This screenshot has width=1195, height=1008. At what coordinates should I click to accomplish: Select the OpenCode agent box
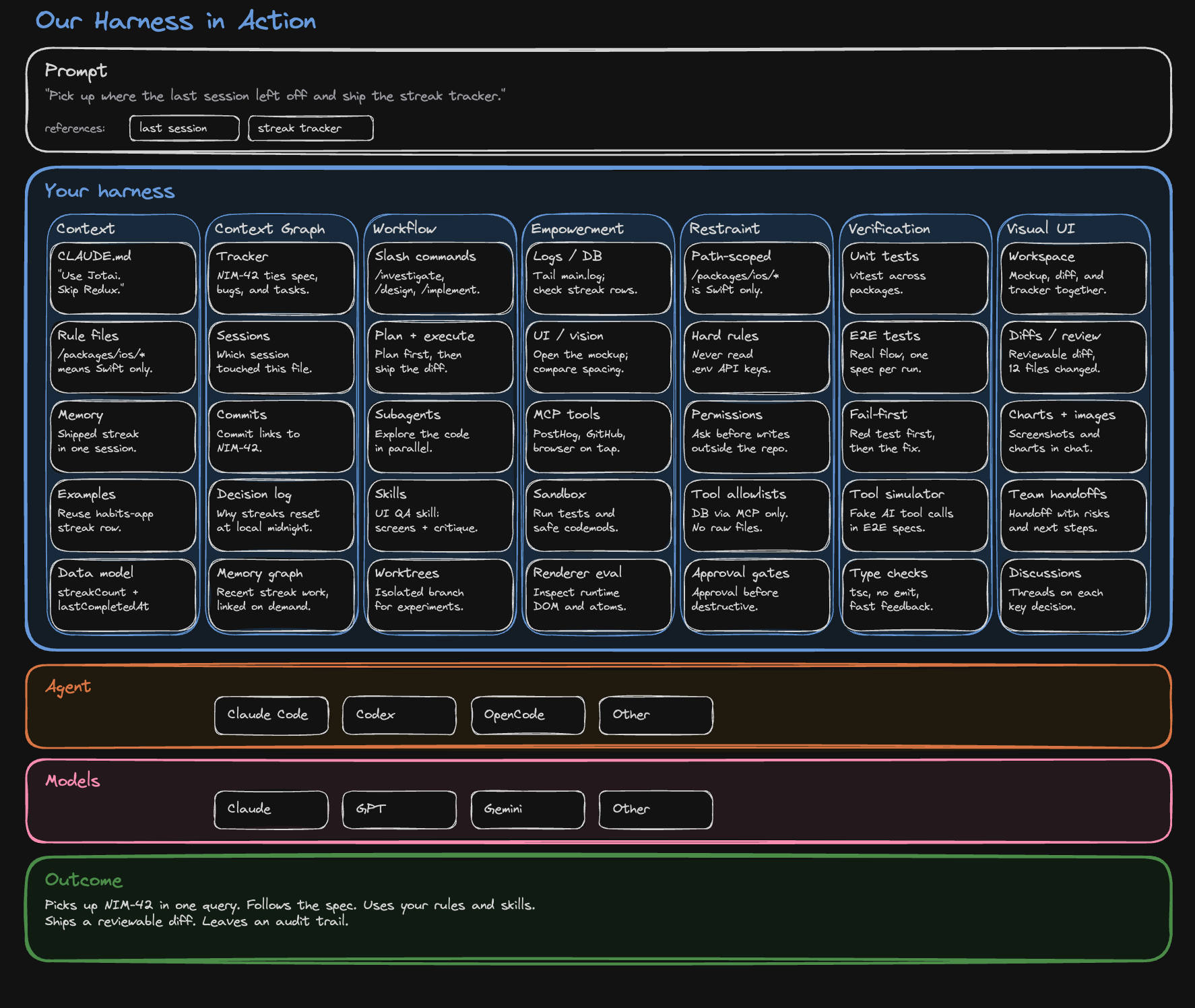click(x=528, y=715)
